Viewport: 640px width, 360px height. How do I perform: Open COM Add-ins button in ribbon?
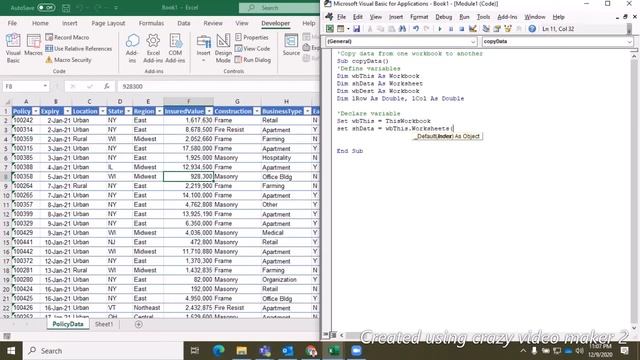point(175,48)
